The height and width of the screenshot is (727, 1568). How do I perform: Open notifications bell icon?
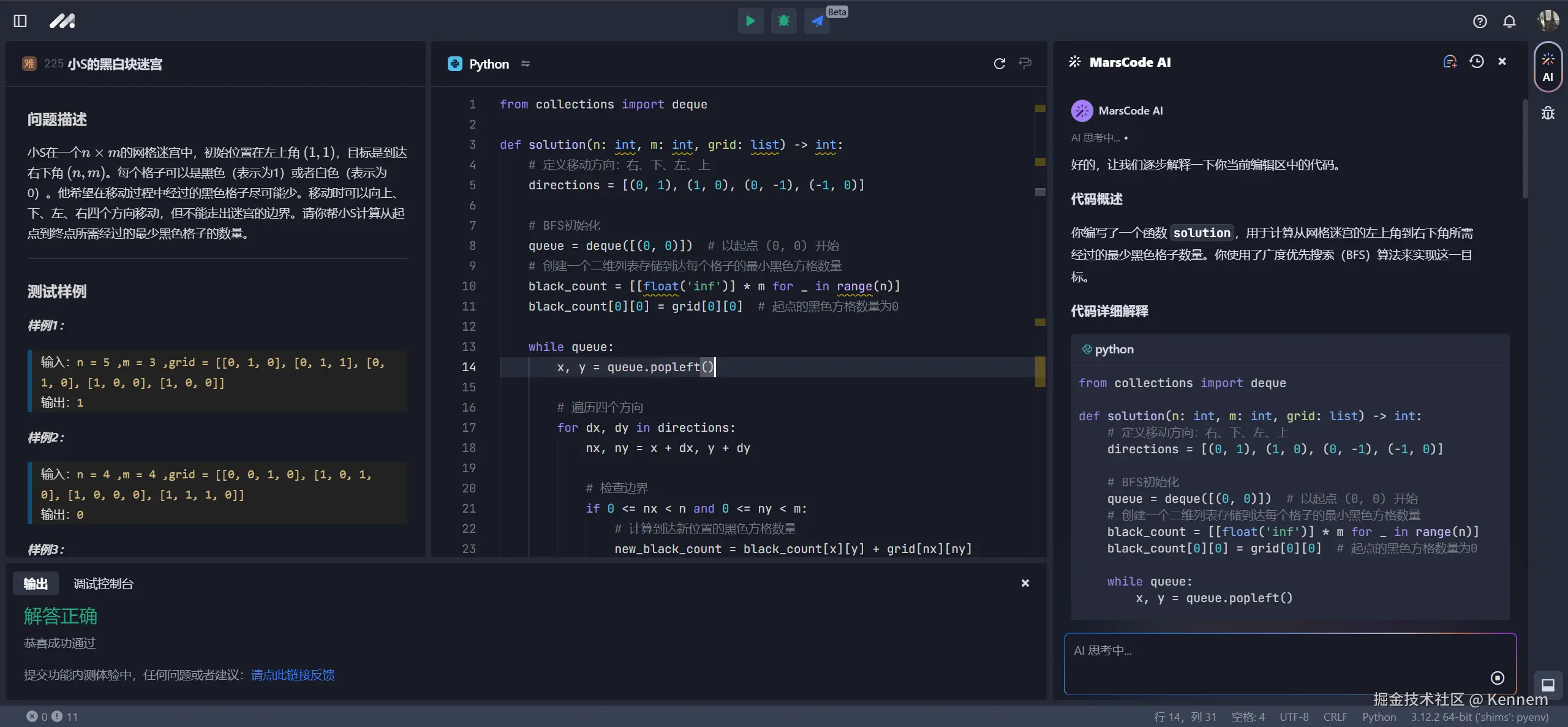pyautogui.click(x=1509, y=21)
